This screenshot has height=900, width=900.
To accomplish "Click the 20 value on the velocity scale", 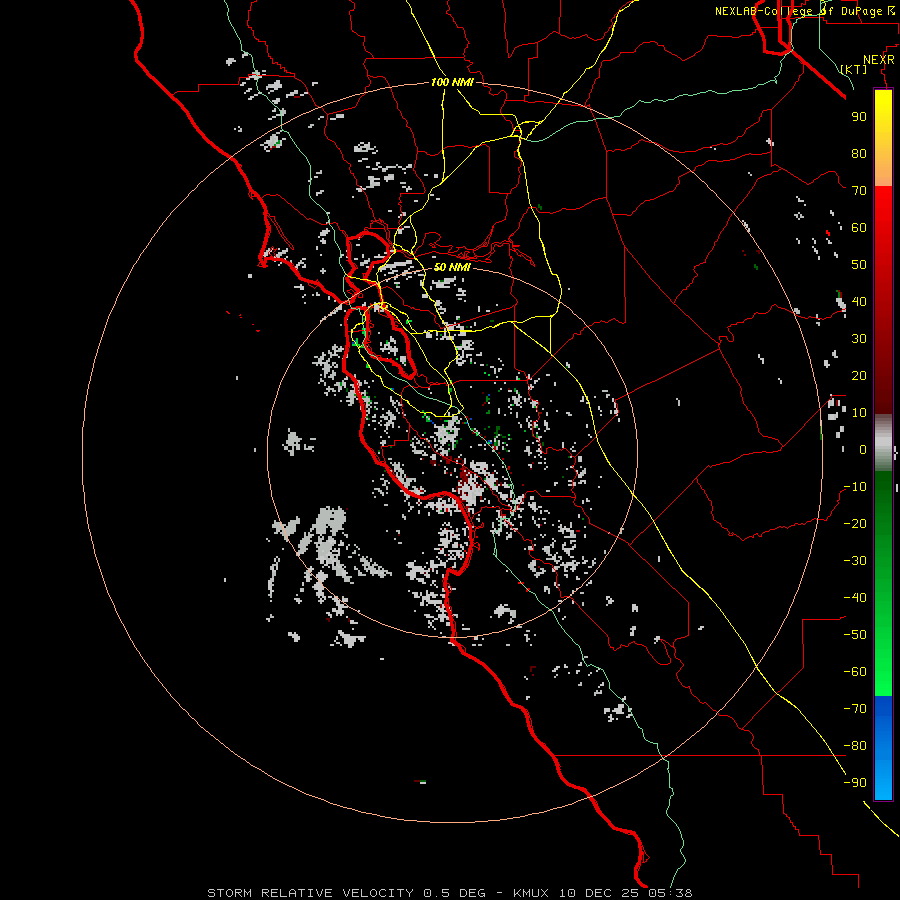I will click(859, 375).
